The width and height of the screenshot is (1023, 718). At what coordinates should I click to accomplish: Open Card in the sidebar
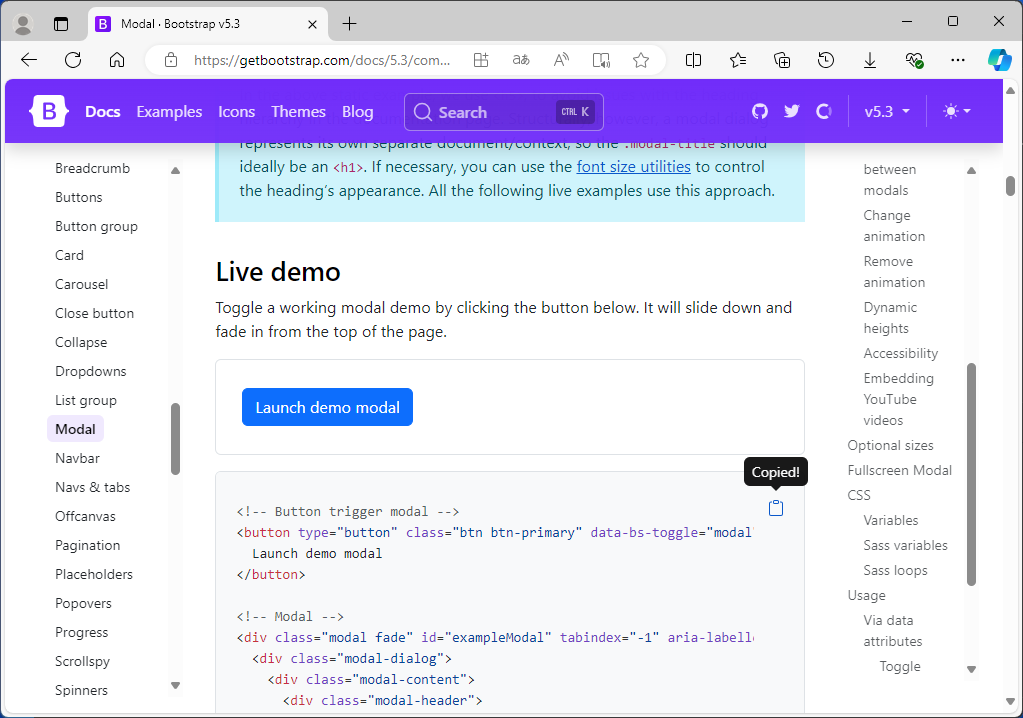click(69, 255)
